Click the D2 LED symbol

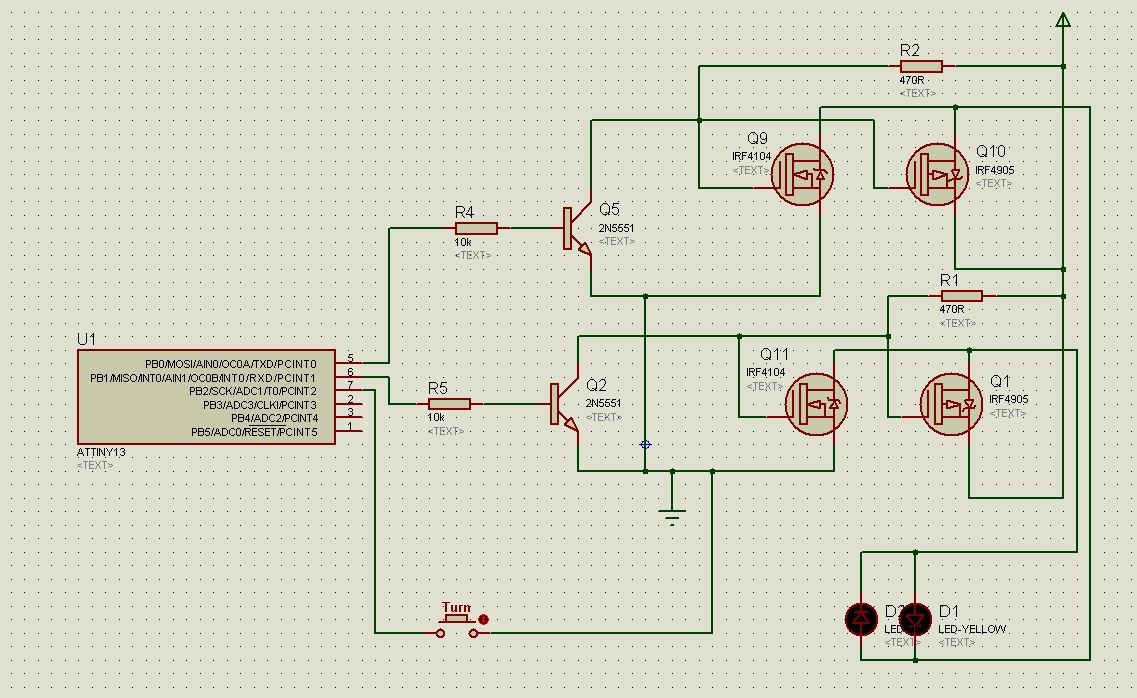861,620
